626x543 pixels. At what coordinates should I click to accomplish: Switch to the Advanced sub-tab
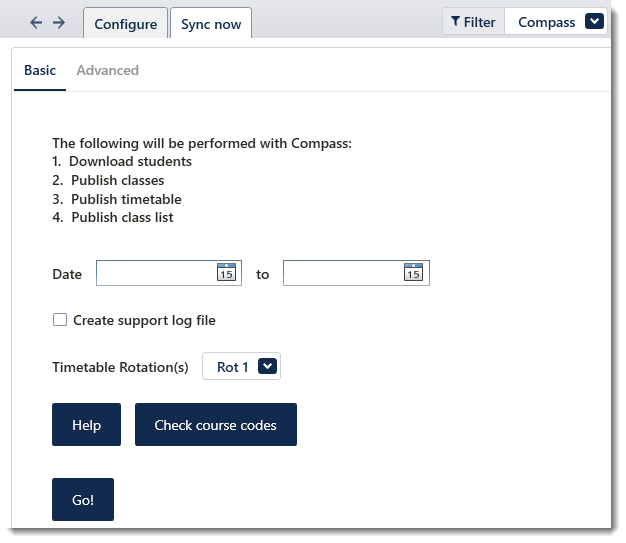[x=107, y=71]
